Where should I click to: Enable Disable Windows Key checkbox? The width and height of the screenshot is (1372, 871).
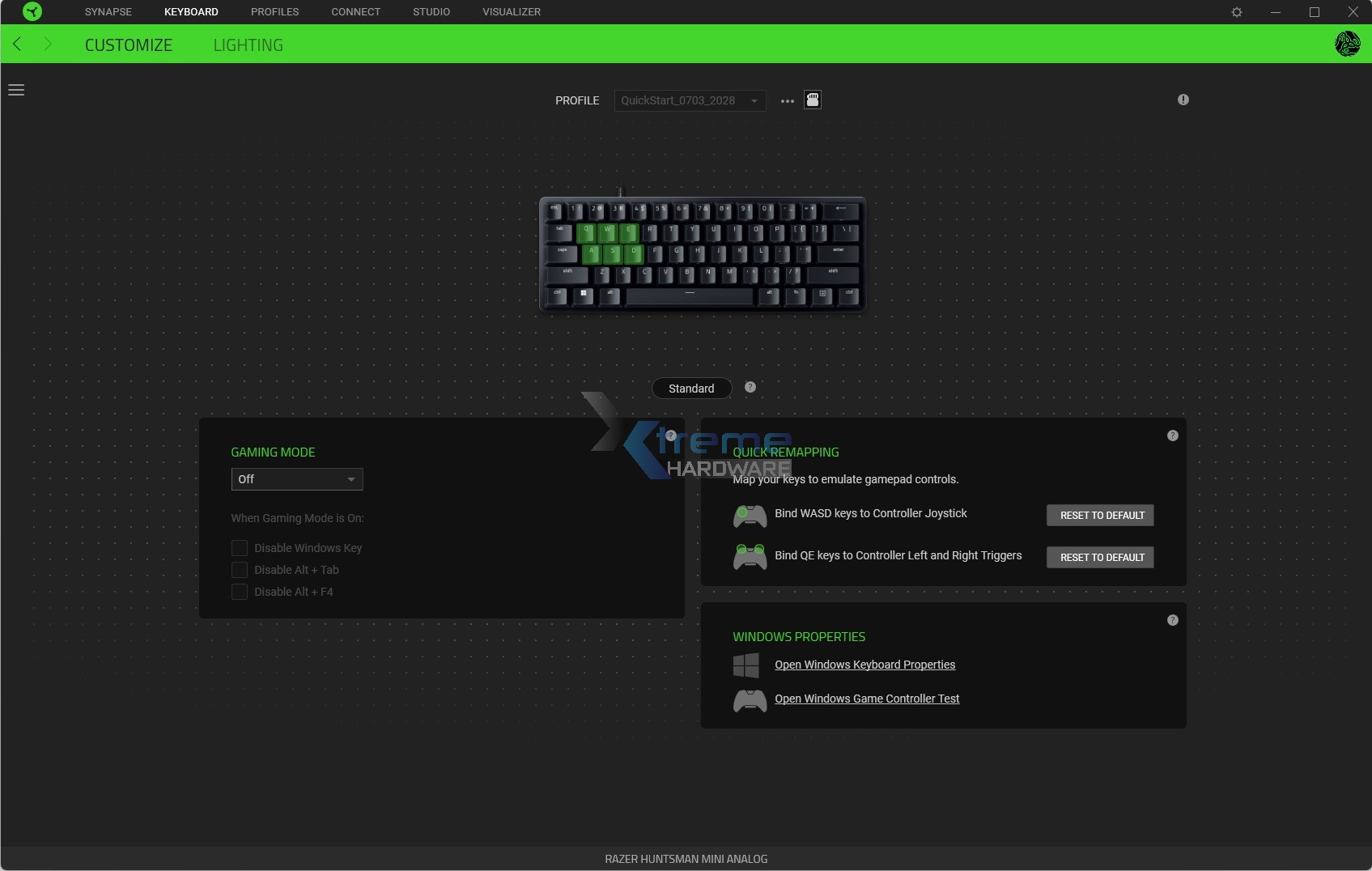(x=240, y=548)
